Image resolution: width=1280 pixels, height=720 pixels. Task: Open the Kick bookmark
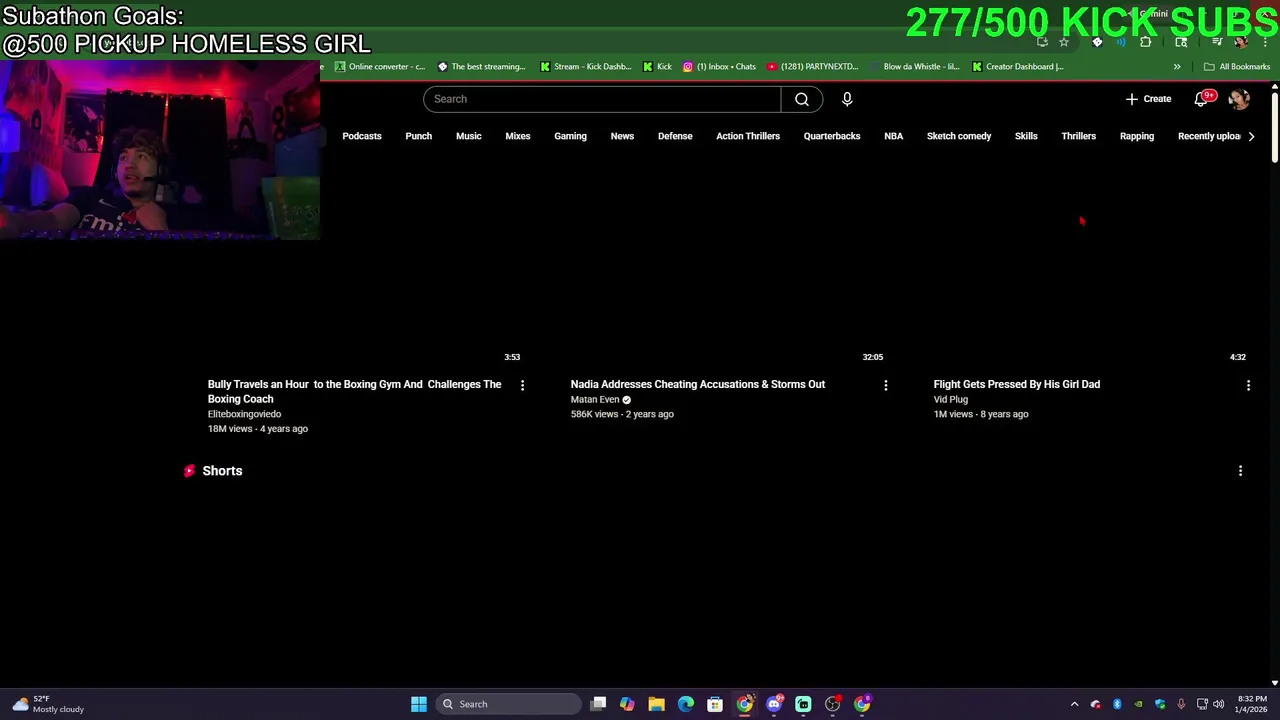657,67
